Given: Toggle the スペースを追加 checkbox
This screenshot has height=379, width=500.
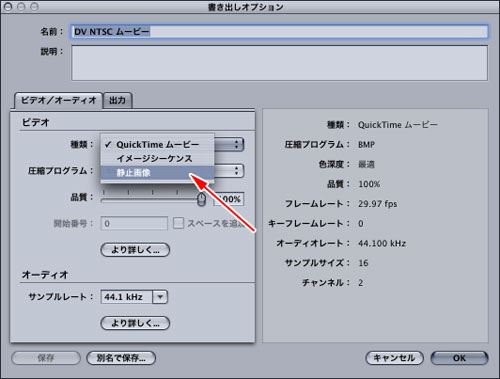Looking at the screenshot, I should (178, 223).
